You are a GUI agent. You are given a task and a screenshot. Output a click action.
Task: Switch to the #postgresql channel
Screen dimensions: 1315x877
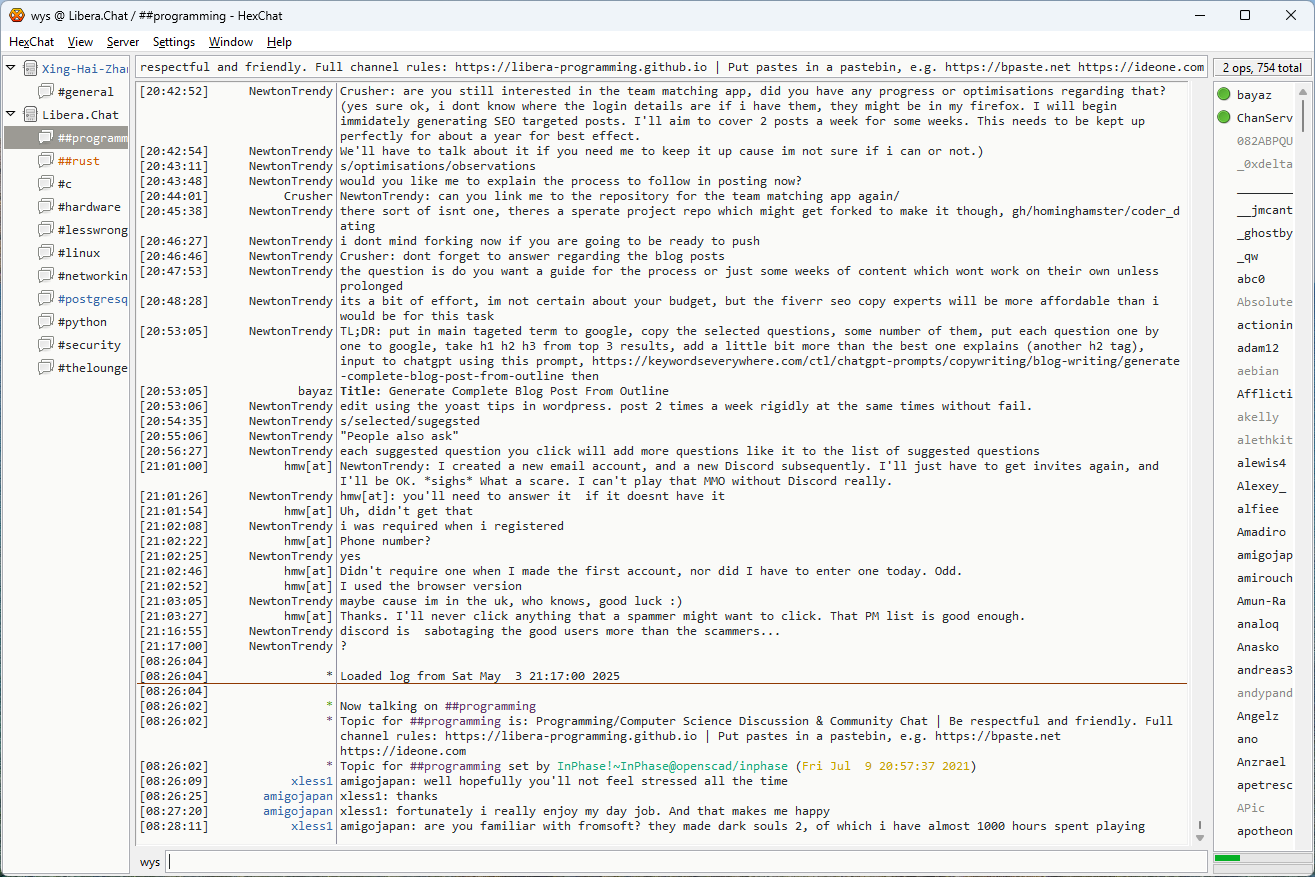(x=92, y=299)
